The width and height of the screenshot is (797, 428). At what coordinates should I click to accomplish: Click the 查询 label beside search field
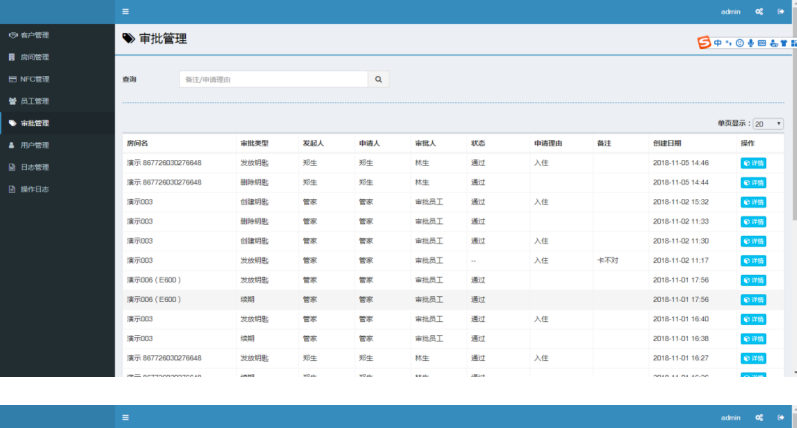coord(129,79)
